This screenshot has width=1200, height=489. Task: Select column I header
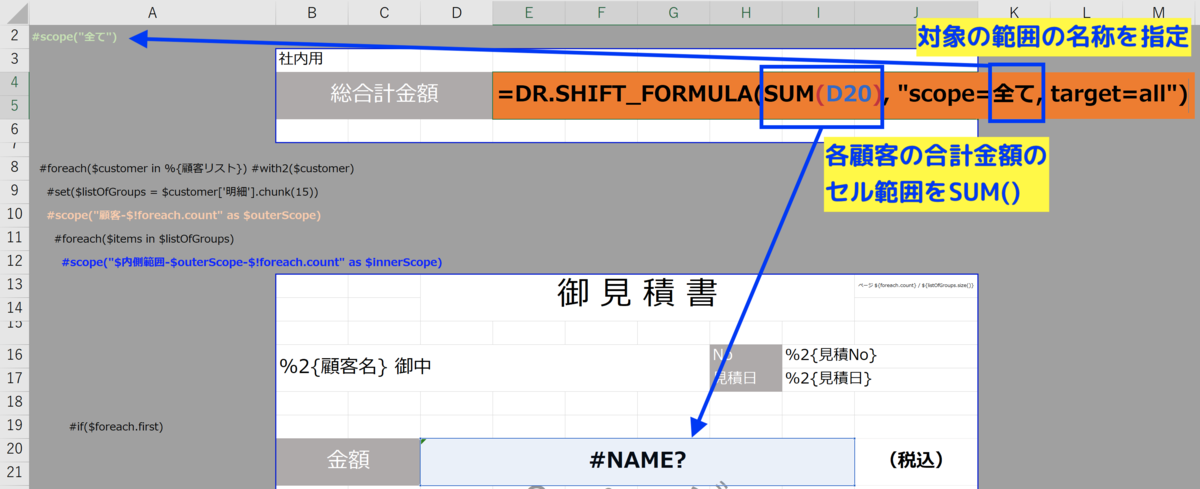pyautogui.click(x=818, y=12)
